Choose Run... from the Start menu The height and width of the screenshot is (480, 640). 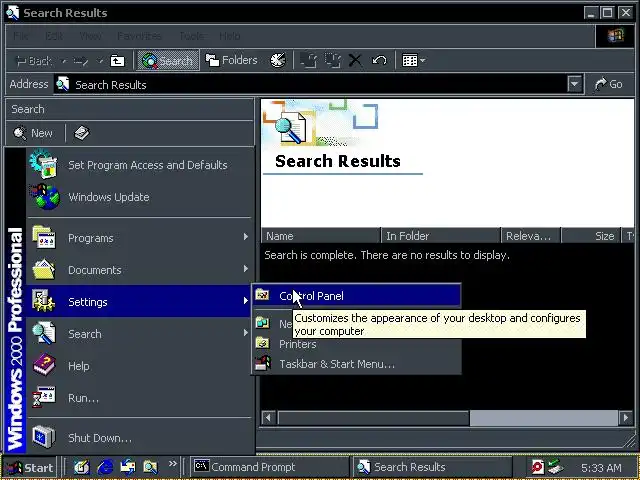[138, 398]
